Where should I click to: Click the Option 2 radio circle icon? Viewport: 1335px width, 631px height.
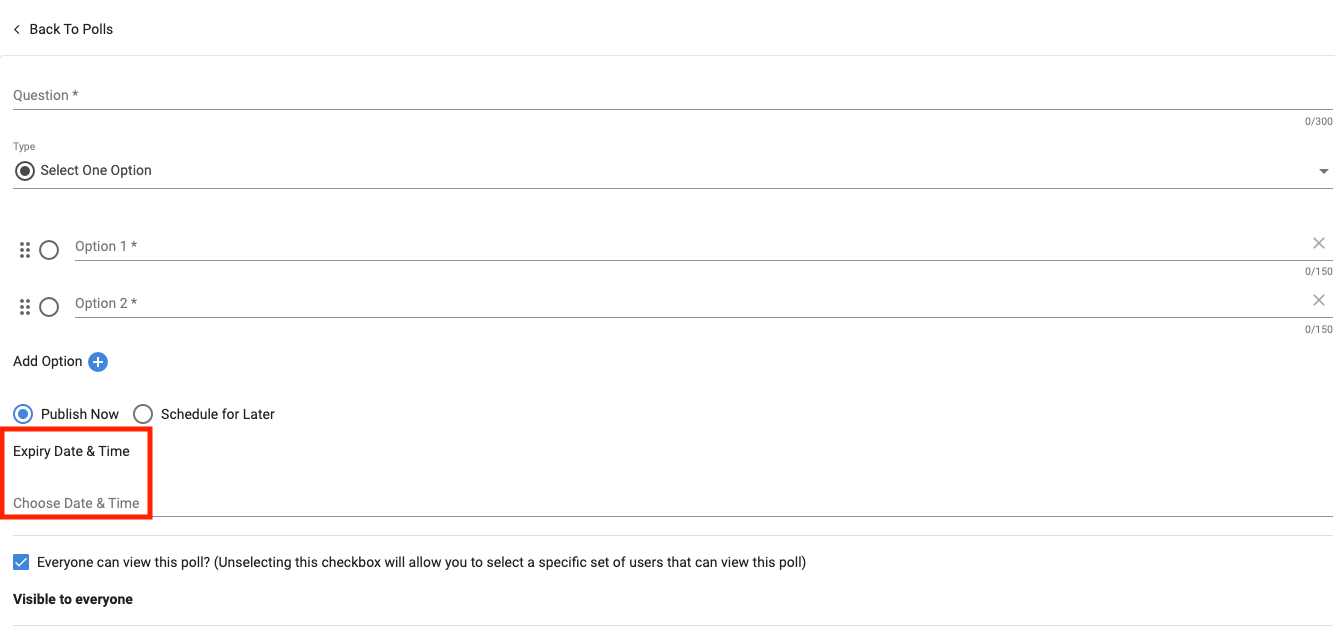point(49,307)
